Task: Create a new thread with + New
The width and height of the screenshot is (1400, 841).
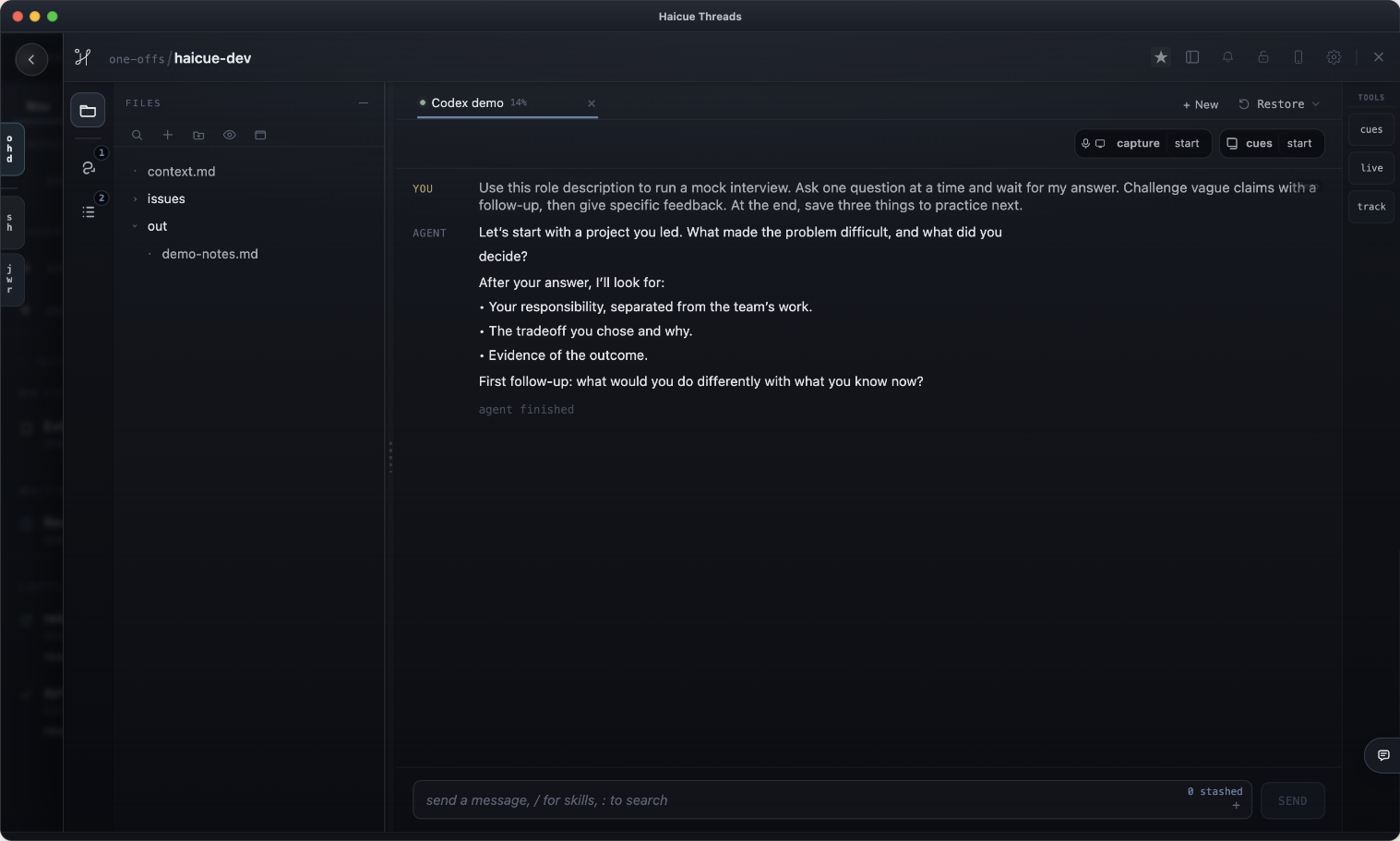Action: click(1201, 104)
